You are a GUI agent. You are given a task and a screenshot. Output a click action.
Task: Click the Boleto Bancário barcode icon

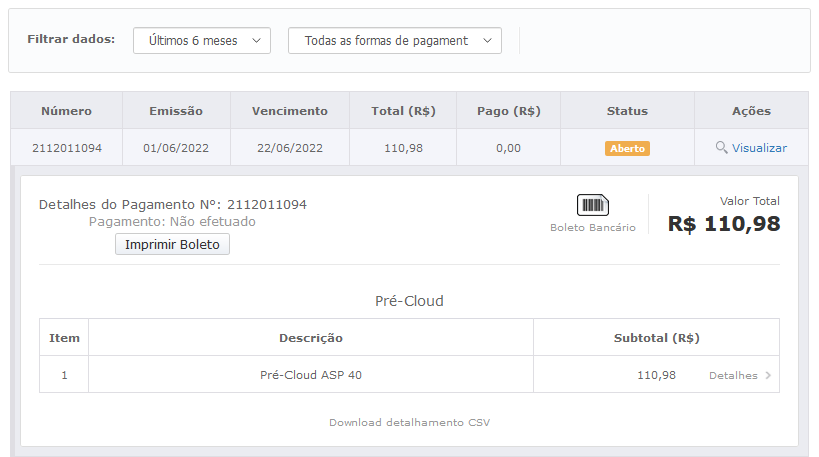(x=593, y=205)
